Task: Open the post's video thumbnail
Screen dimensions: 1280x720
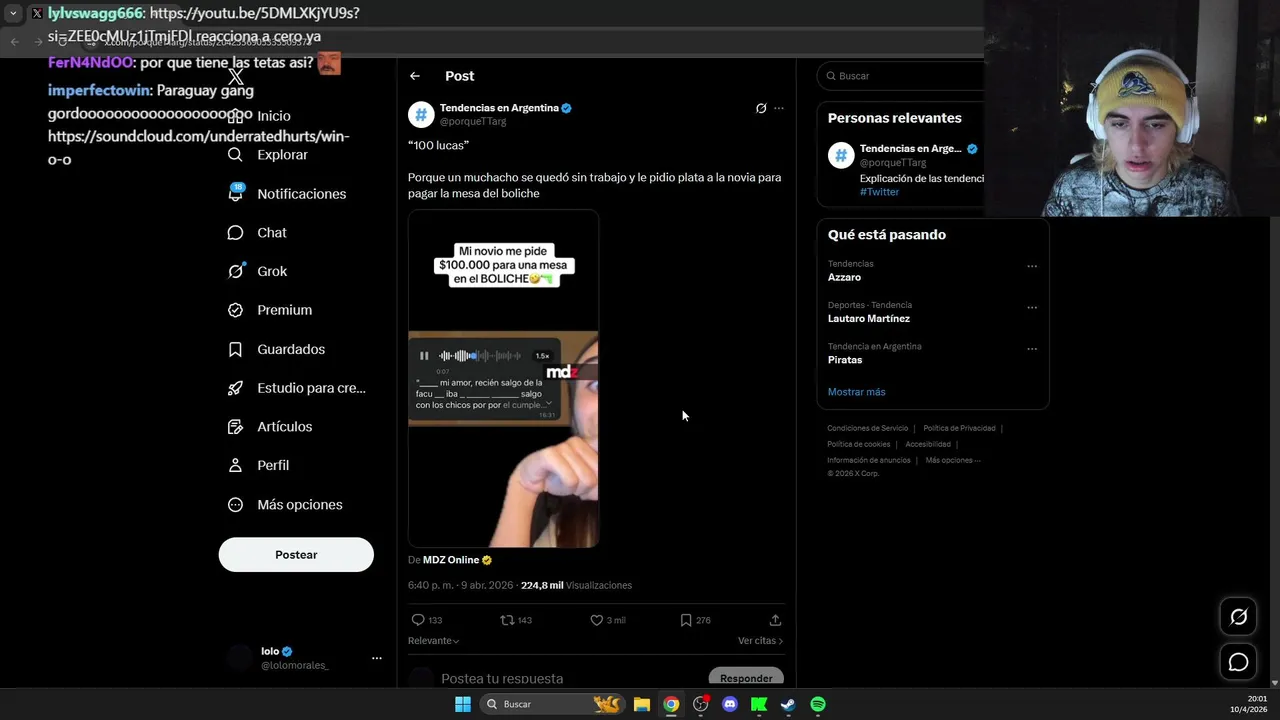Action: (x=503, y=378)
